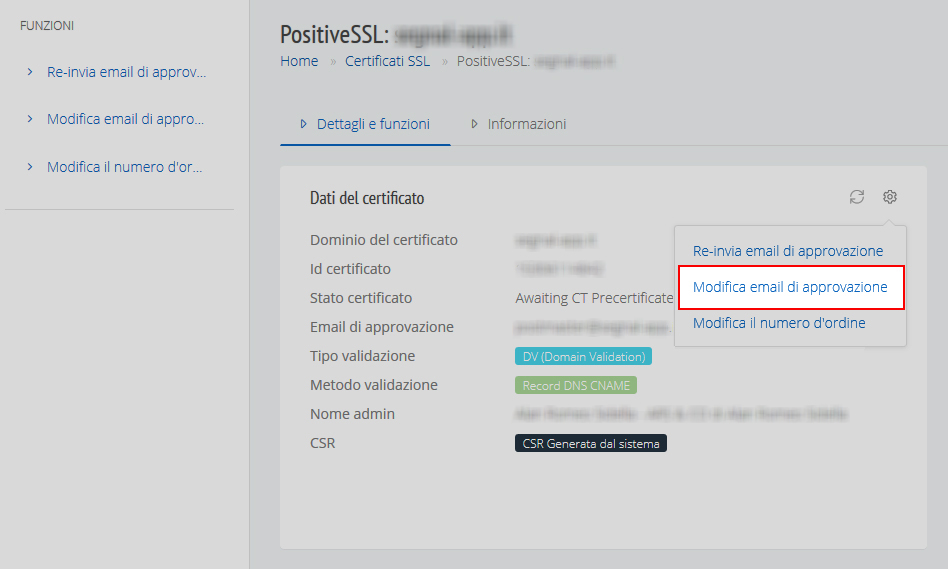Click the Nome admin label

pyautogui.click(x=352, y=414)
